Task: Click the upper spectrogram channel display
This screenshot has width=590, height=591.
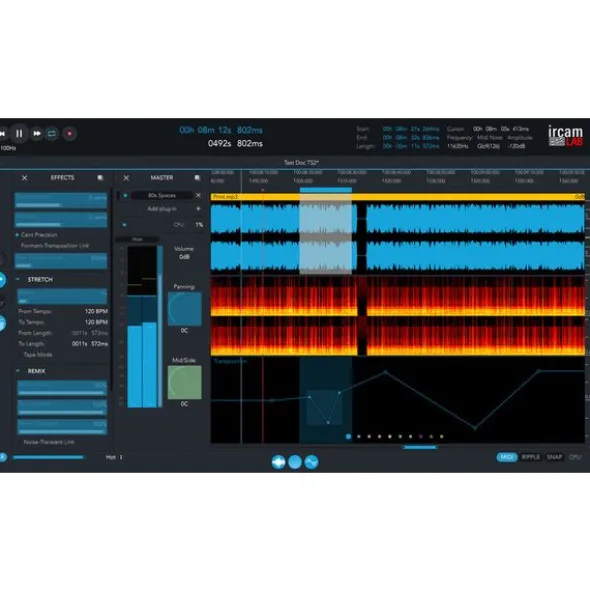Action: point(397,296)
